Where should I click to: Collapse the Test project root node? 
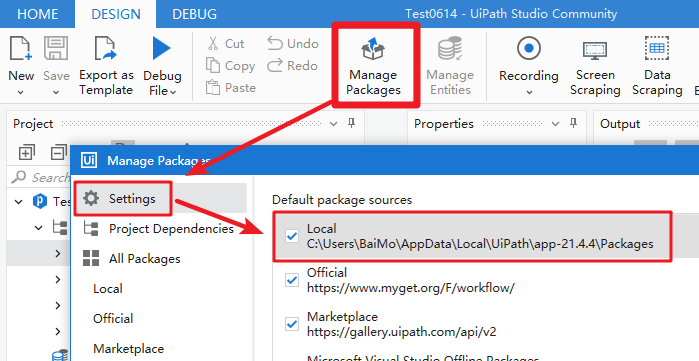click(x=18, y=201)
